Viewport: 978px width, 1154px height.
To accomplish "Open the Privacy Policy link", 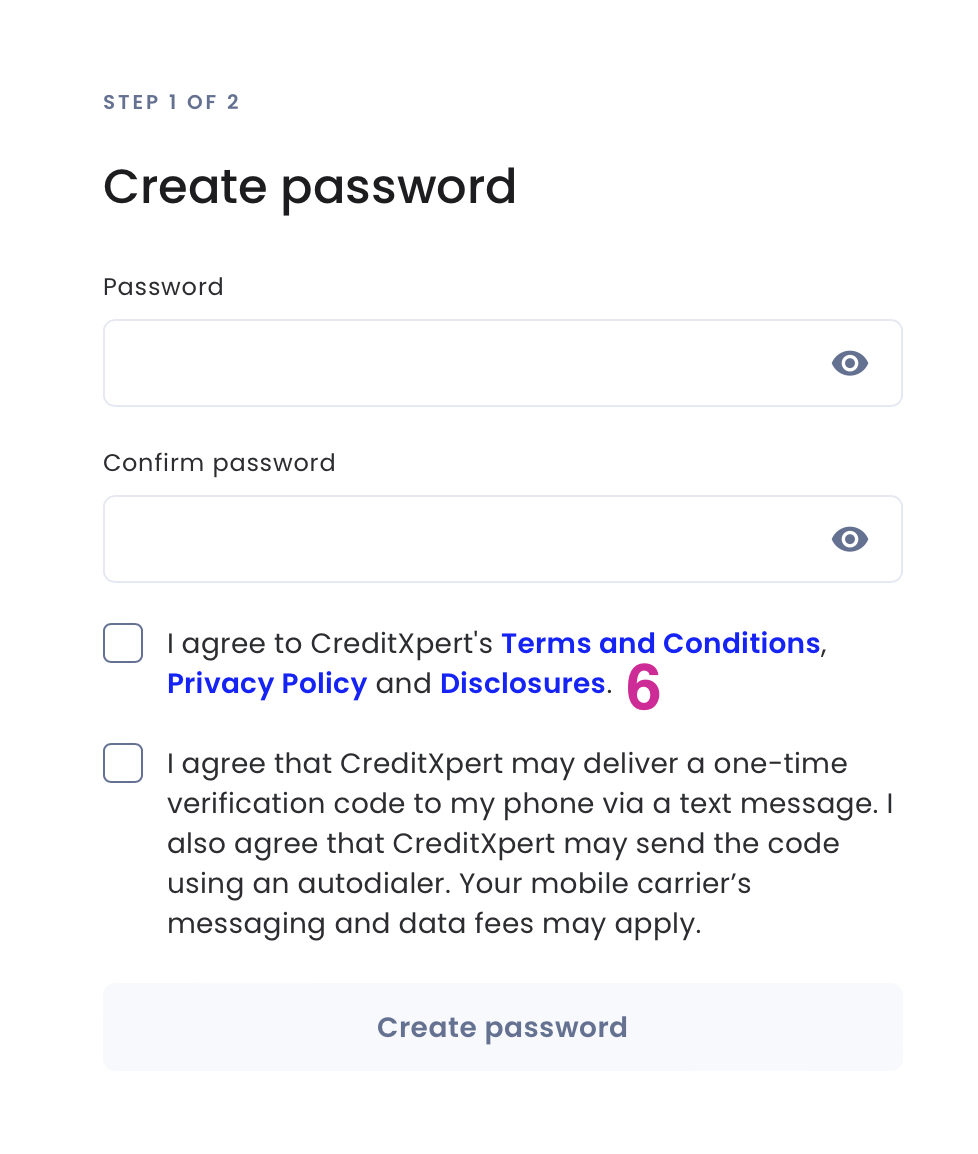I will pos(267,684).
